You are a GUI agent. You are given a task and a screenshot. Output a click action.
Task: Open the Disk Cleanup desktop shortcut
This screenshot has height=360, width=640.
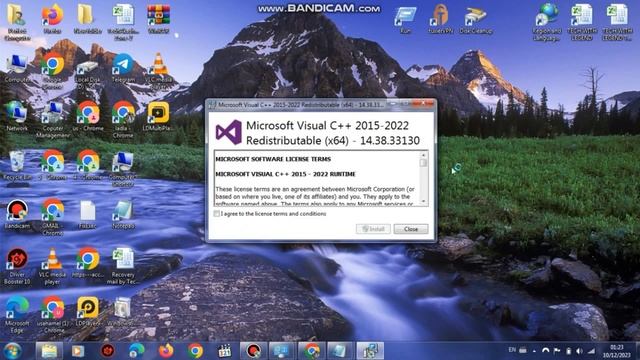tap(476, 19)
